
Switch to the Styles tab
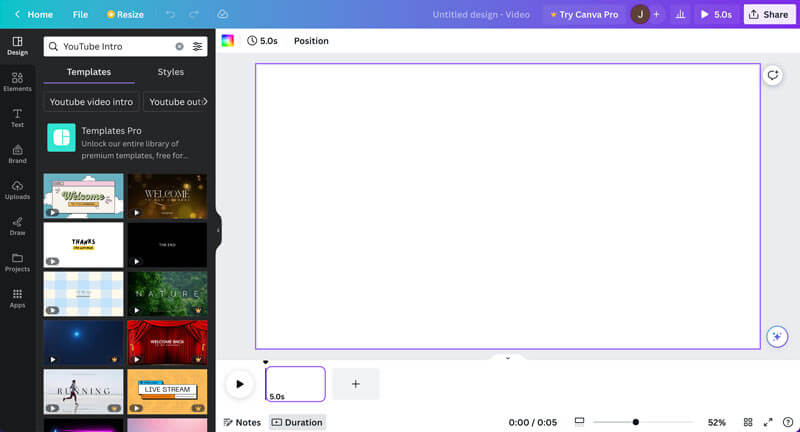point(170,72)
